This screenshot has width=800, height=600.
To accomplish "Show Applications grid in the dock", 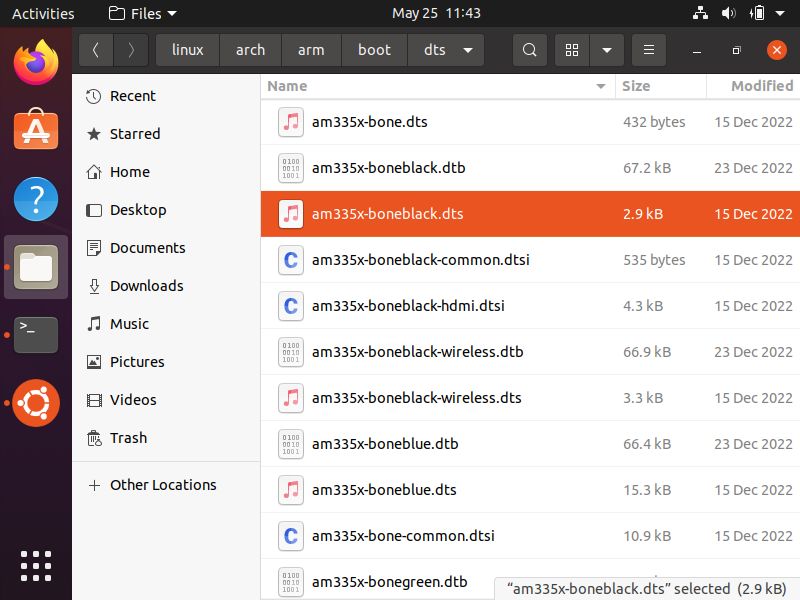I will click(x=36, y=566).
